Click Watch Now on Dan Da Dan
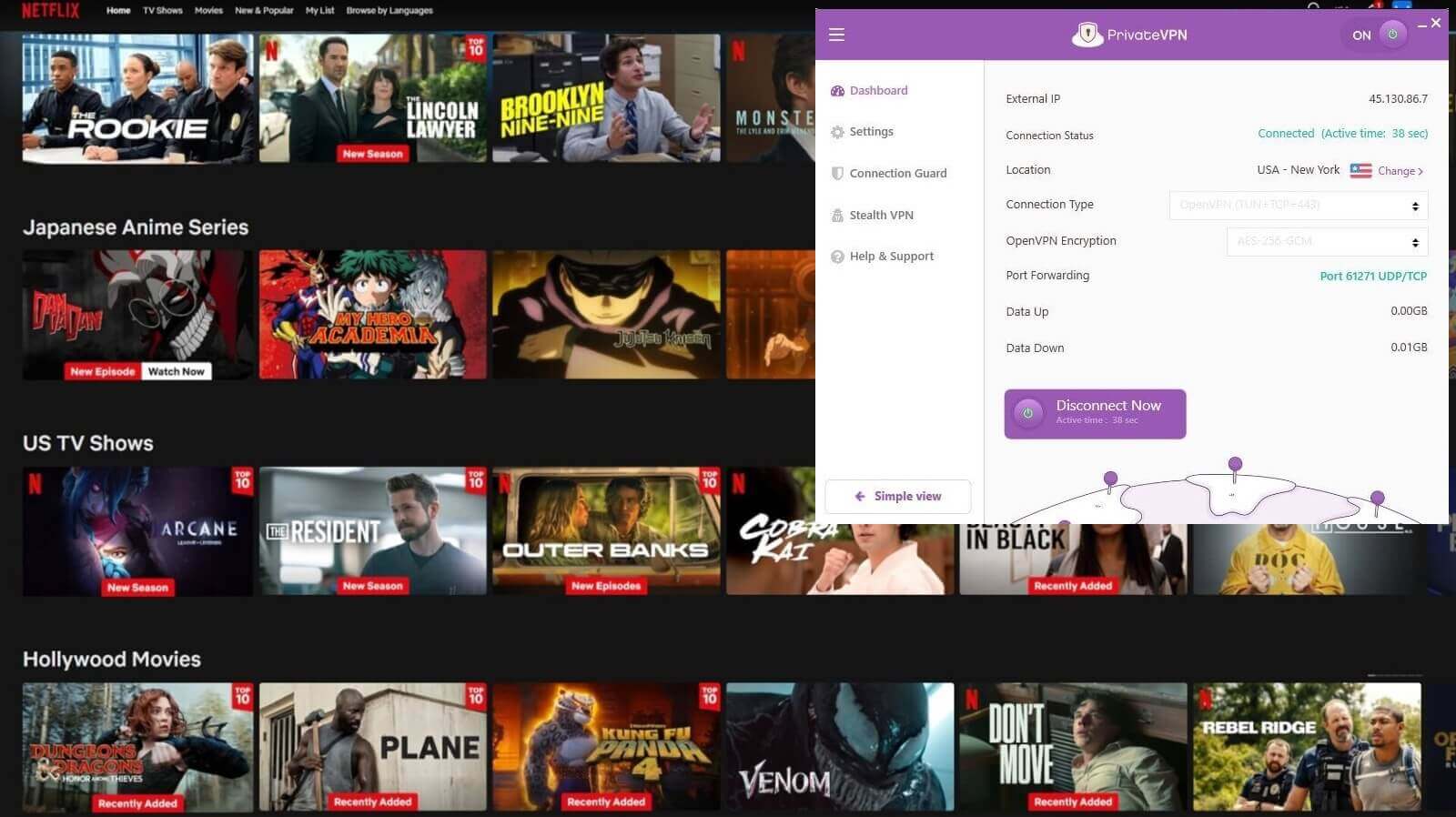Viewport: 1456px width, 817px height. click(x=176, y=371)
